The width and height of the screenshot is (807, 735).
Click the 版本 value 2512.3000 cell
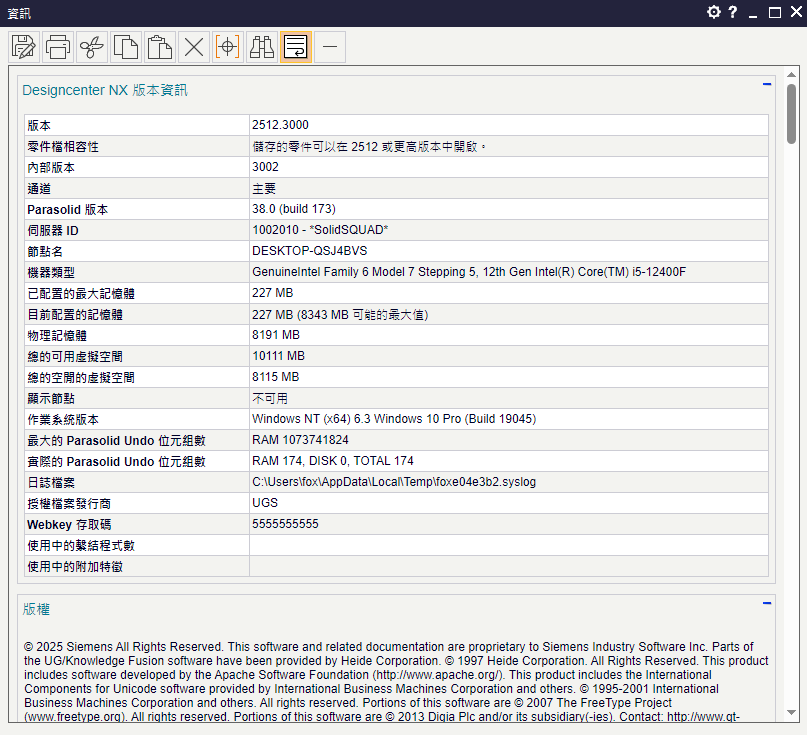pos(280,125)
